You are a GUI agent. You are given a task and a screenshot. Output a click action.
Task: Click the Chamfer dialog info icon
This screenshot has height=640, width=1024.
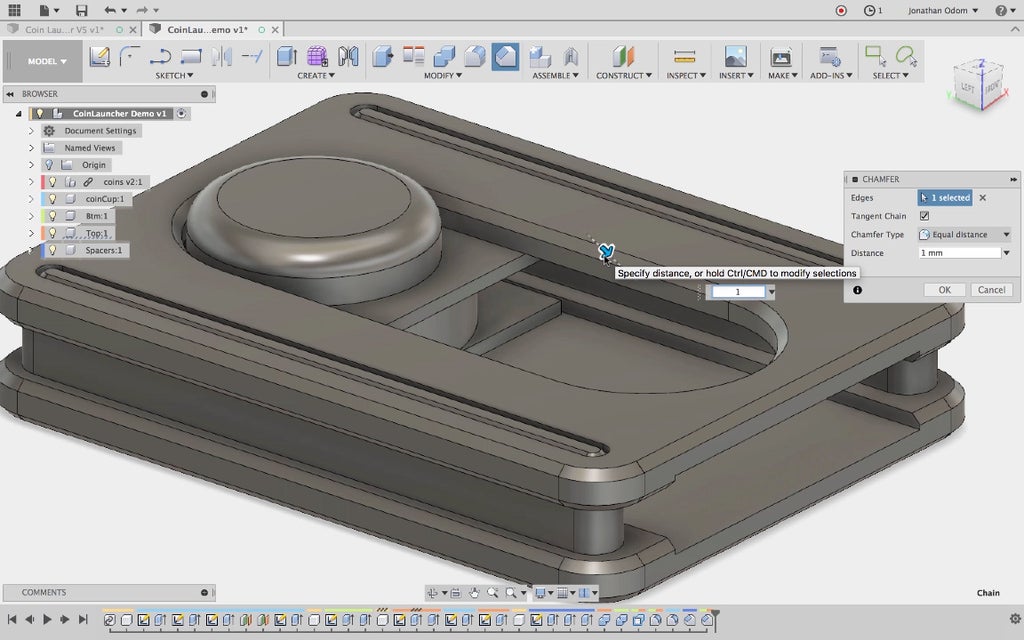point(857,290)
